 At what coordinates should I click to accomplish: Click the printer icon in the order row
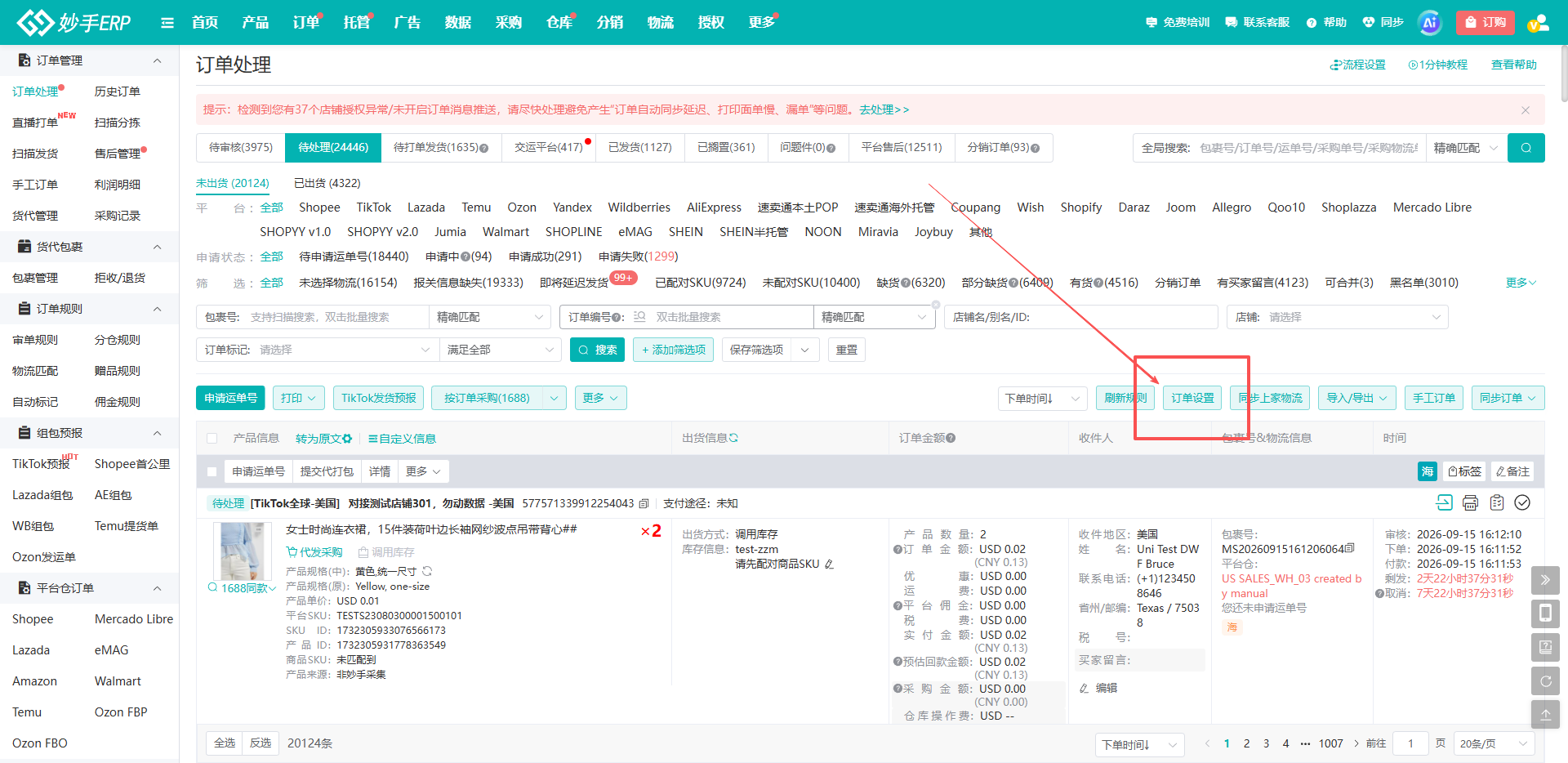click(x=1470, y=502)
